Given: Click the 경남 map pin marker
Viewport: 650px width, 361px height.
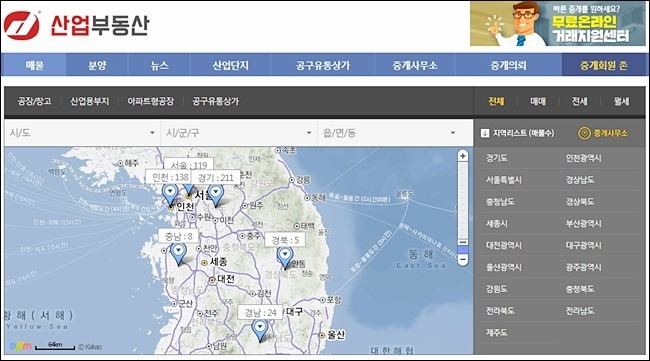Looking at the screenshot, I should pos(260,330).
